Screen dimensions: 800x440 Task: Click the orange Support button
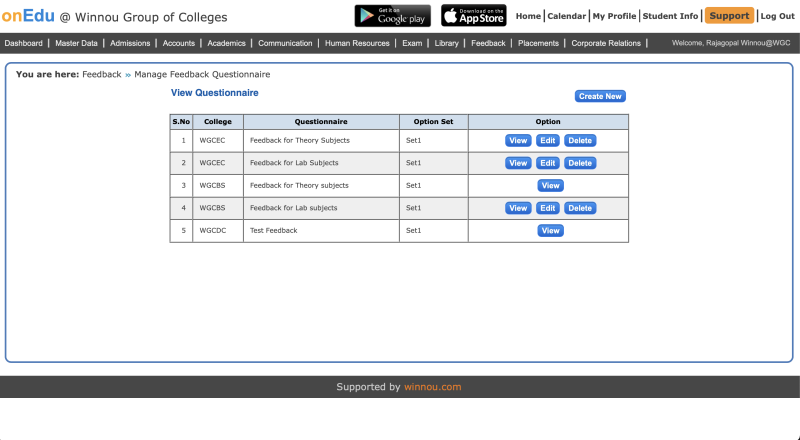click(729, 16)
